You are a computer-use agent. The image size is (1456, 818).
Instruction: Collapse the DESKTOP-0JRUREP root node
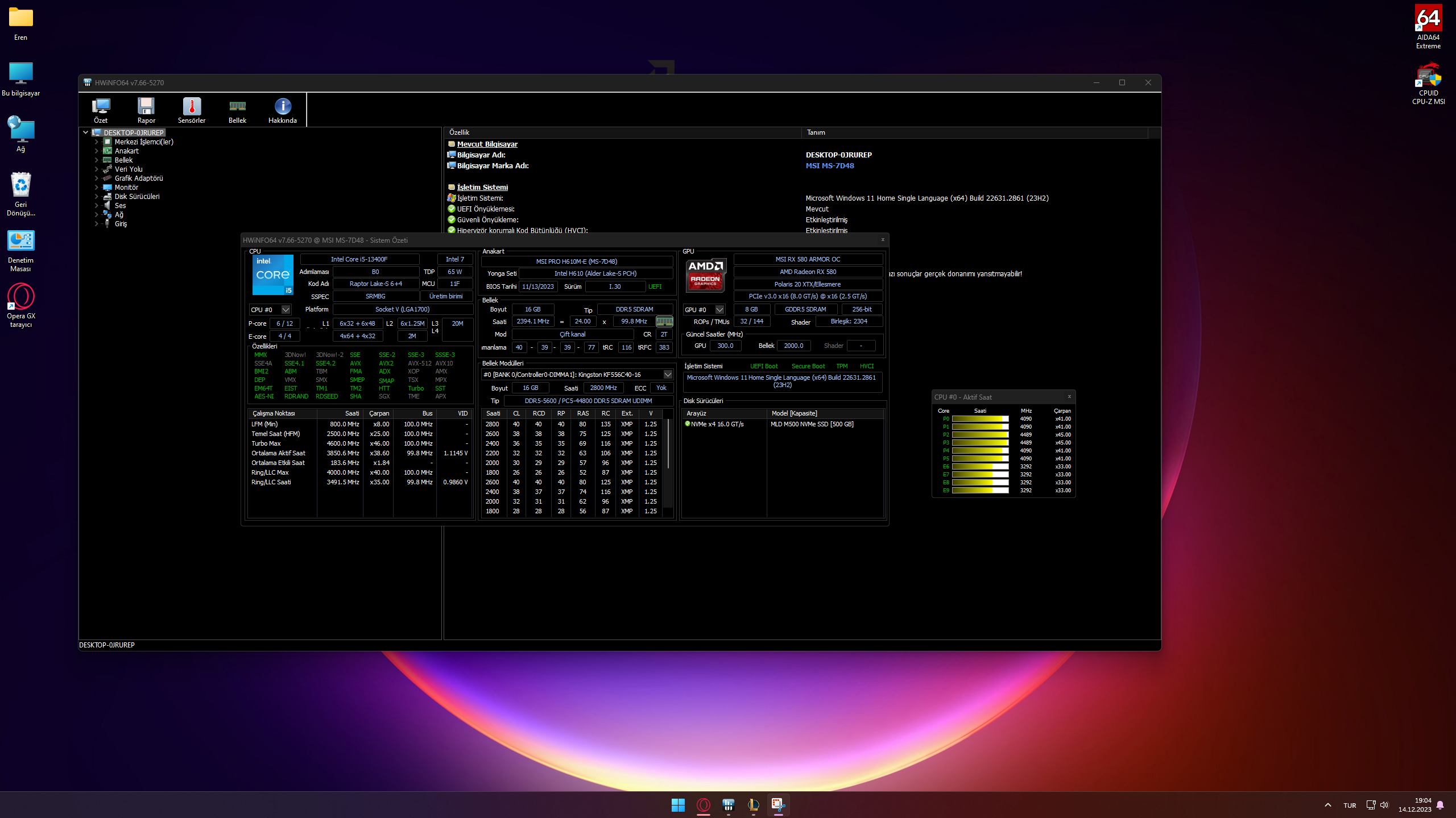85,132
